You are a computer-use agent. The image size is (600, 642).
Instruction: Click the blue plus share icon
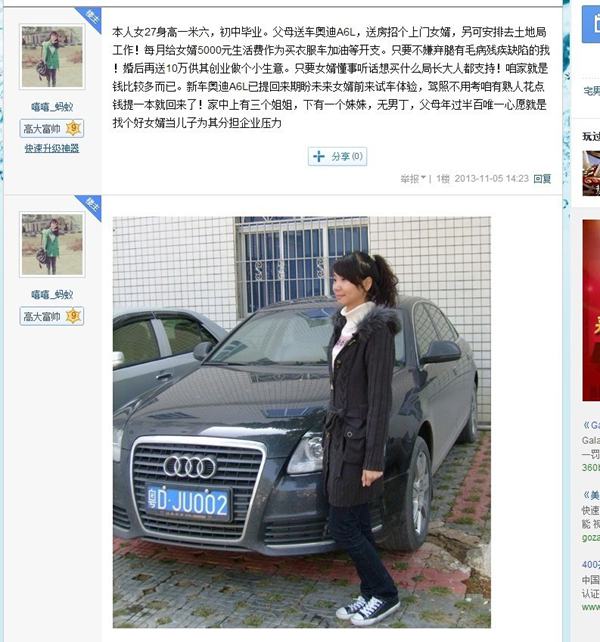pos(319,156)
